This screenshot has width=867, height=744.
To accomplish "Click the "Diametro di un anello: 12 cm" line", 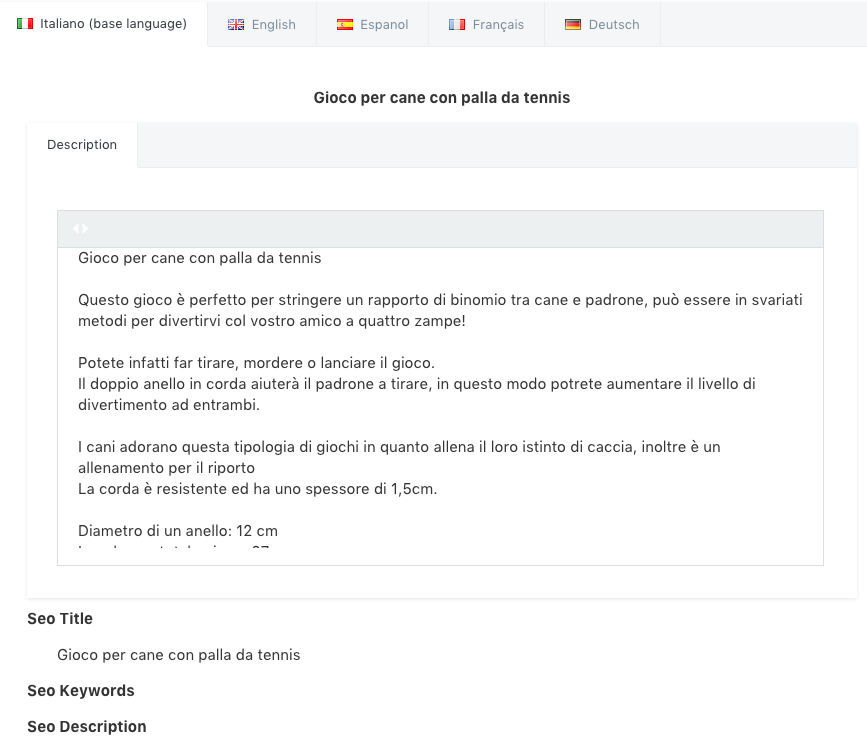I will [x=178, y=530].
